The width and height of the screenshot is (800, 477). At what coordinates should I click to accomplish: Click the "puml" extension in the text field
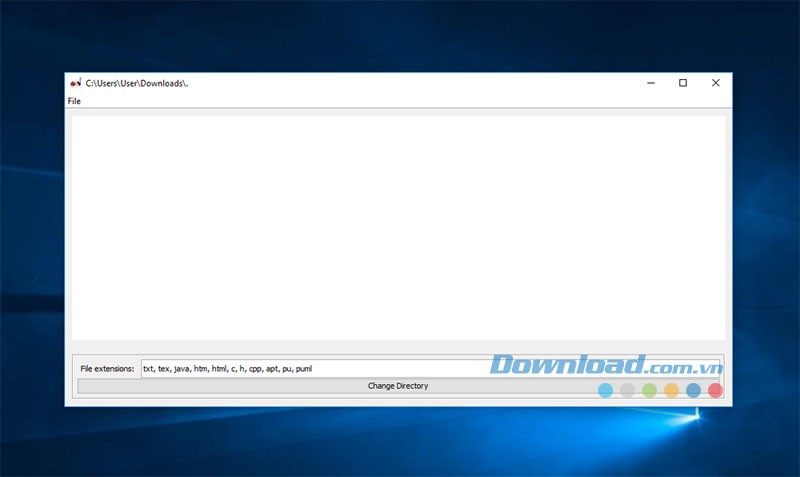click(x=304, y=369)
